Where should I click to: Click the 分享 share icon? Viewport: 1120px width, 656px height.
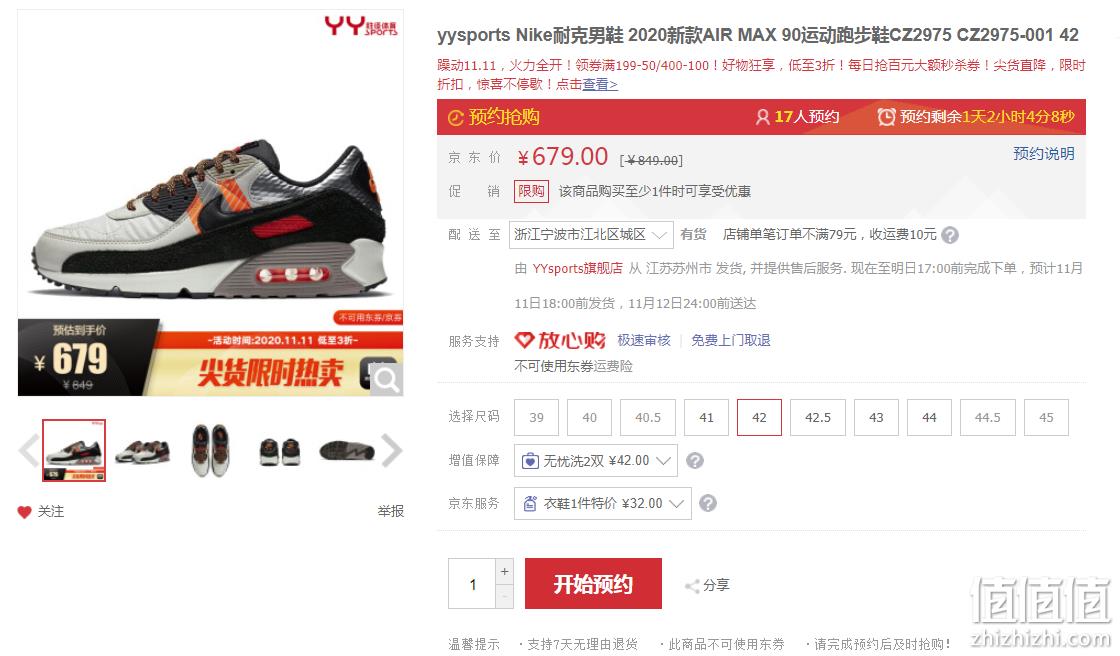point(691,586)
